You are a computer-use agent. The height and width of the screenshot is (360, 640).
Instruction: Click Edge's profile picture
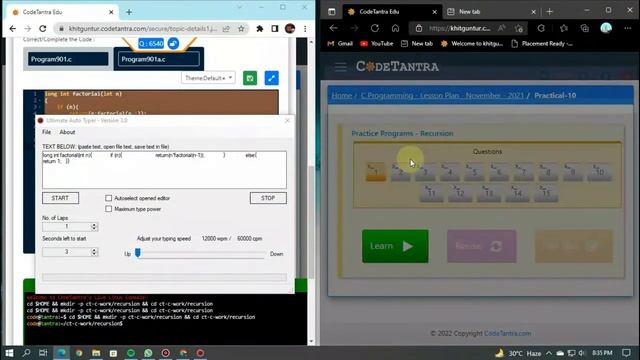click(606, 28)
